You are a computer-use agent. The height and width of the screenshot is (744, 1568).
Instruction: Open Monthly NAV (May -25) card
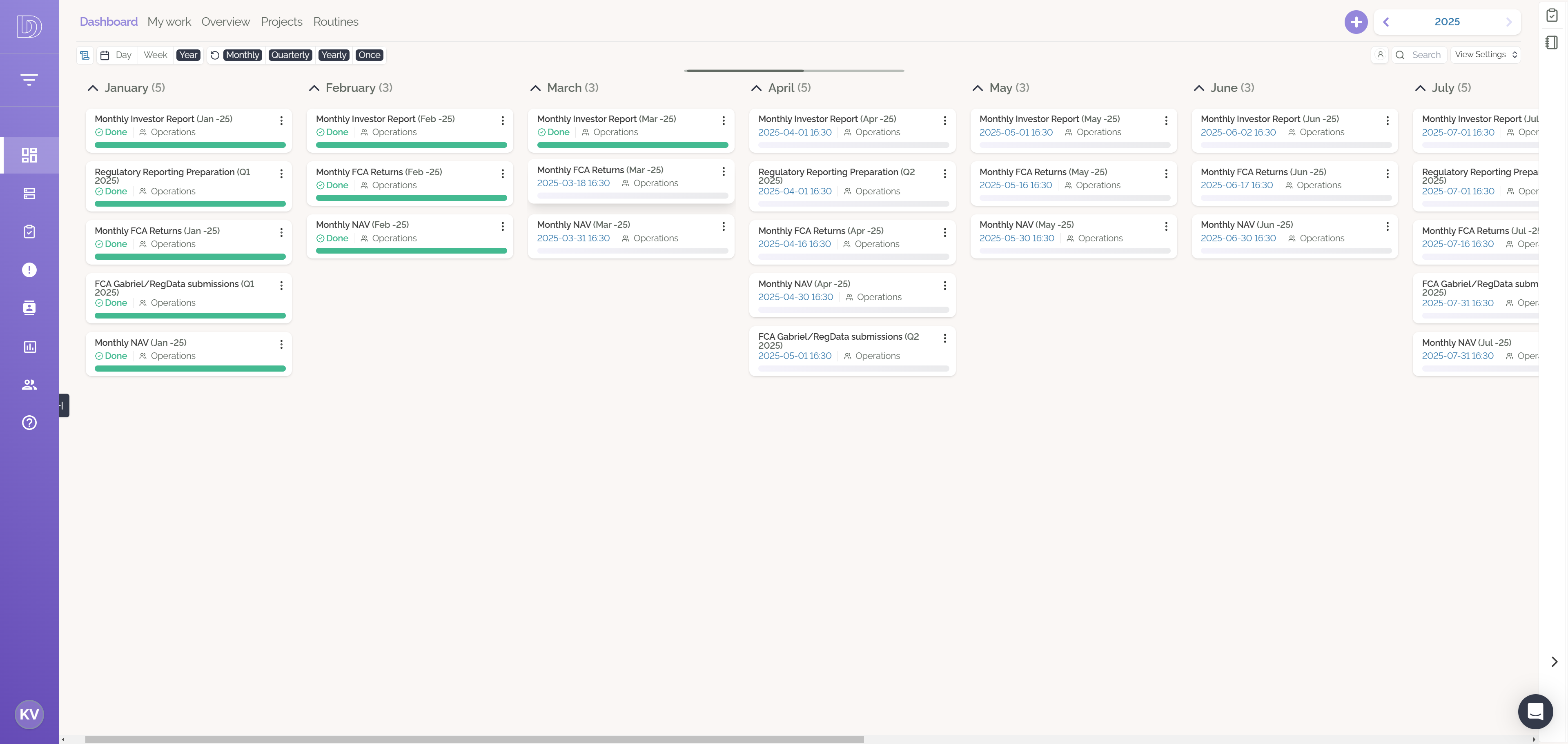(1073, 236)
